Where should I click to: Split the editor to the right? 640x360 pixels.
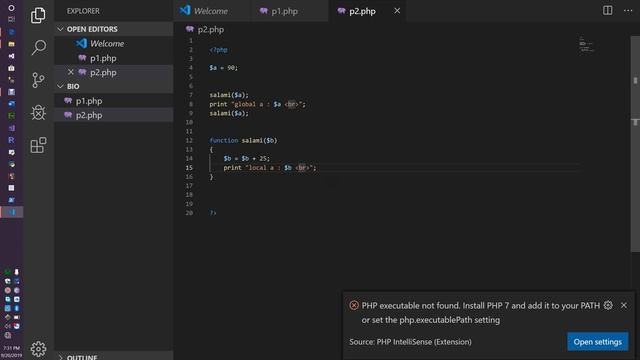point(607,11)
